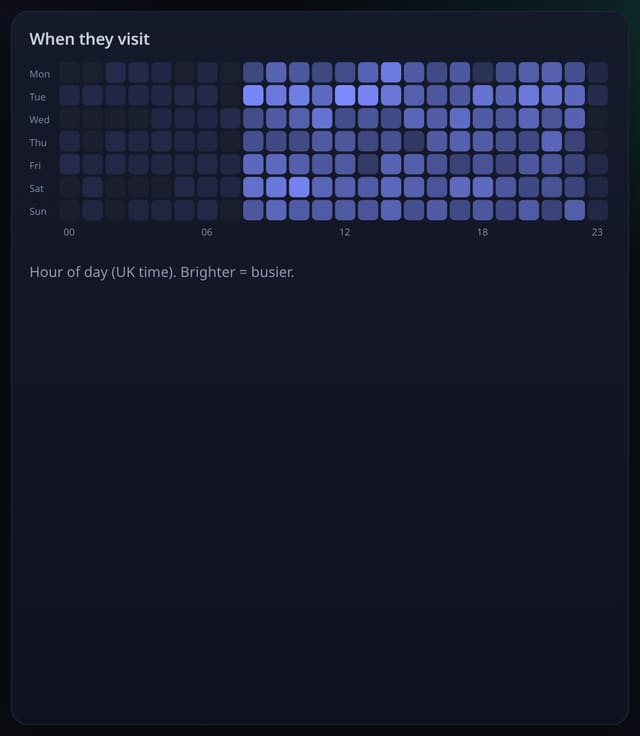The height and width of the screenshot is (736, 640).
Task: Click the '00' hour axis label
Action: point(69,232)
